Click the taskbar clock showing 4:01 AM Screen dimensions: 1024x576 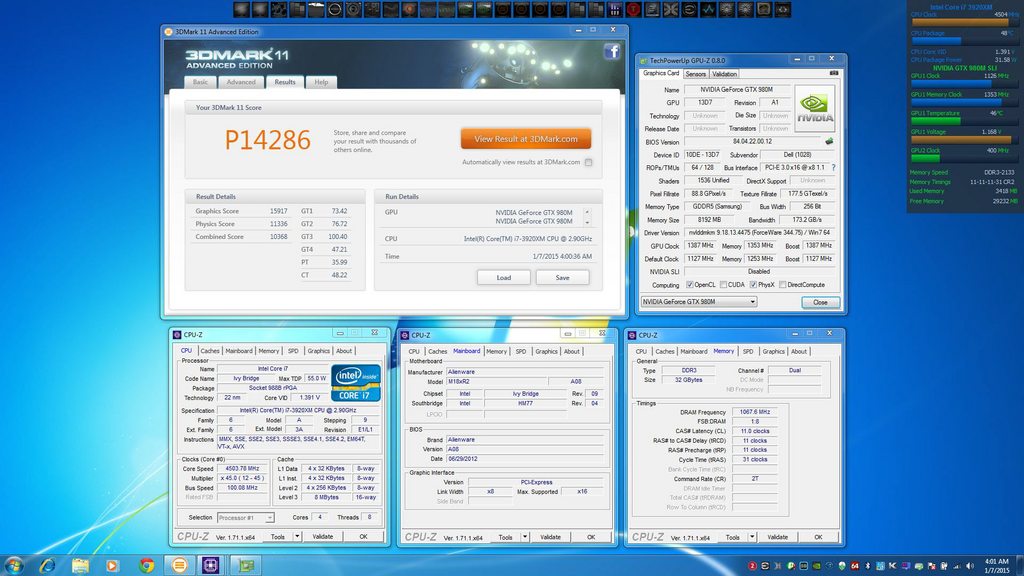(x=997, y=566)
